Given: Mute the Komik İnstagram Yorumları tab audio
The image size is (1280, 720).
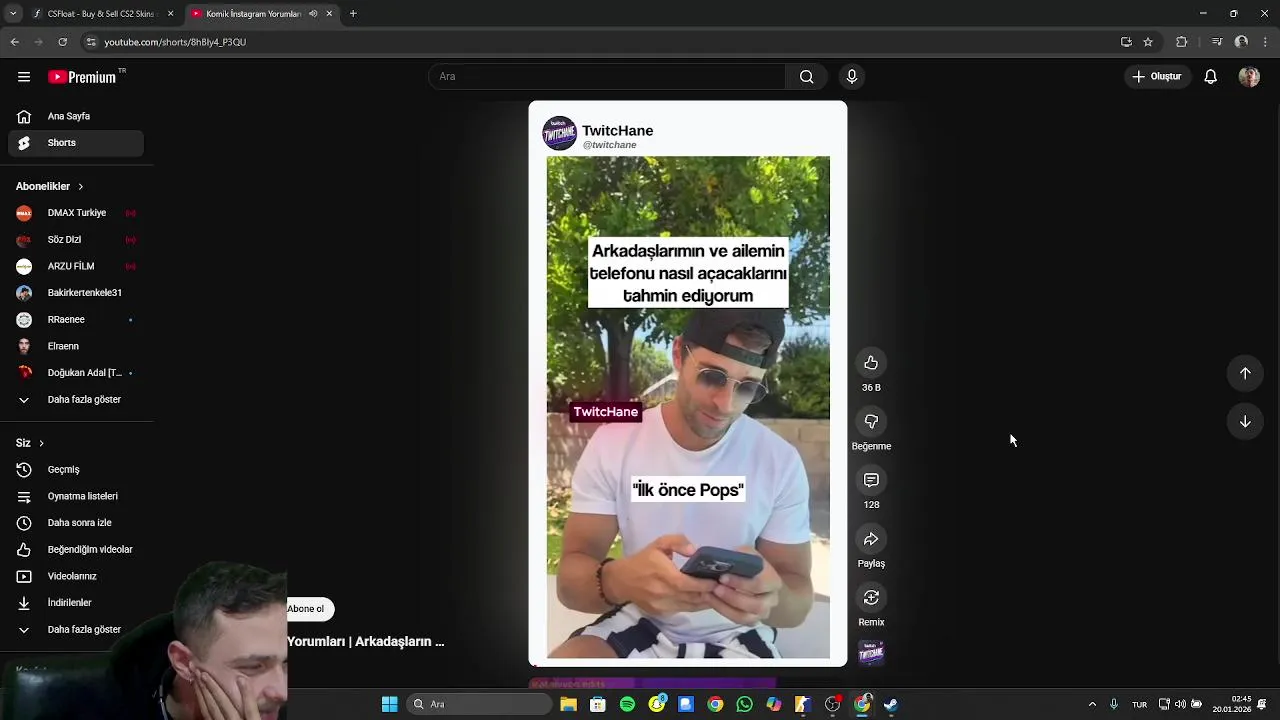Looking at the screenshot, I should (313, 14).
